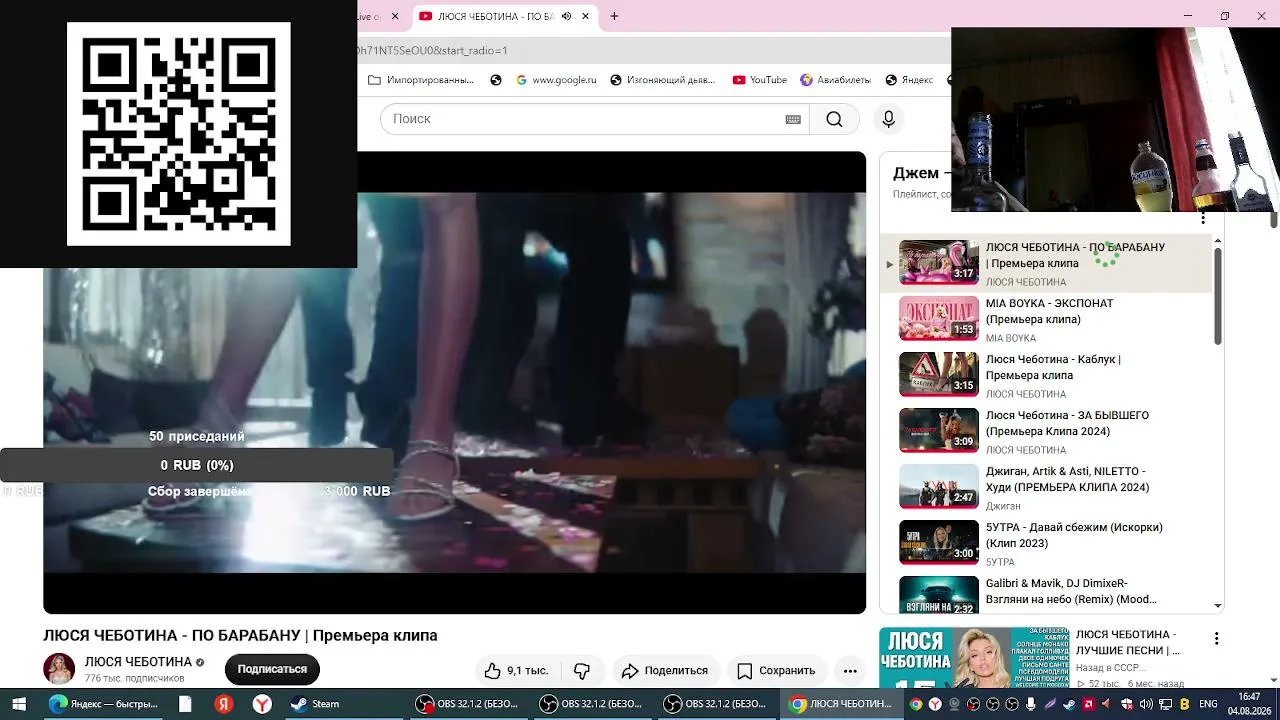Subscribe with the Подписаться button
Viewport: 1280px width, 720px height.
(x=272, y=670)
